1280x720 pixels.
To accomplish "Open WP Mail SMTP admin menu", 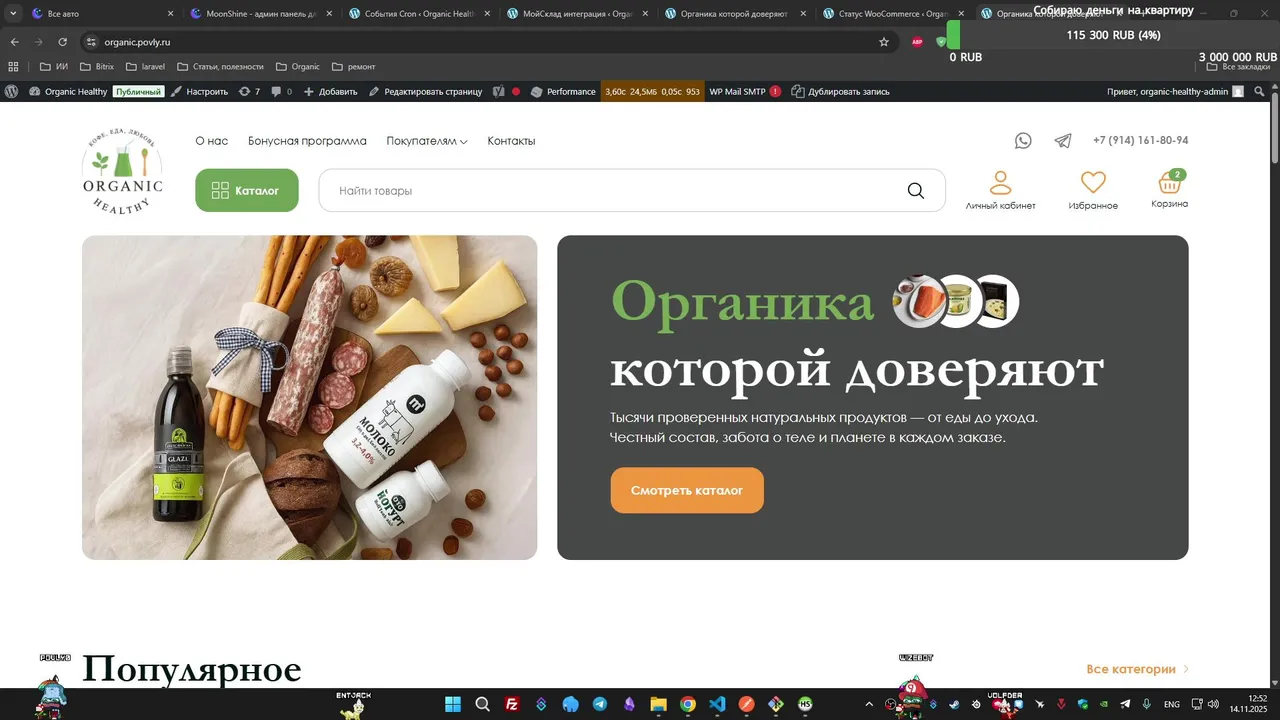I will (x=745, y=91).
